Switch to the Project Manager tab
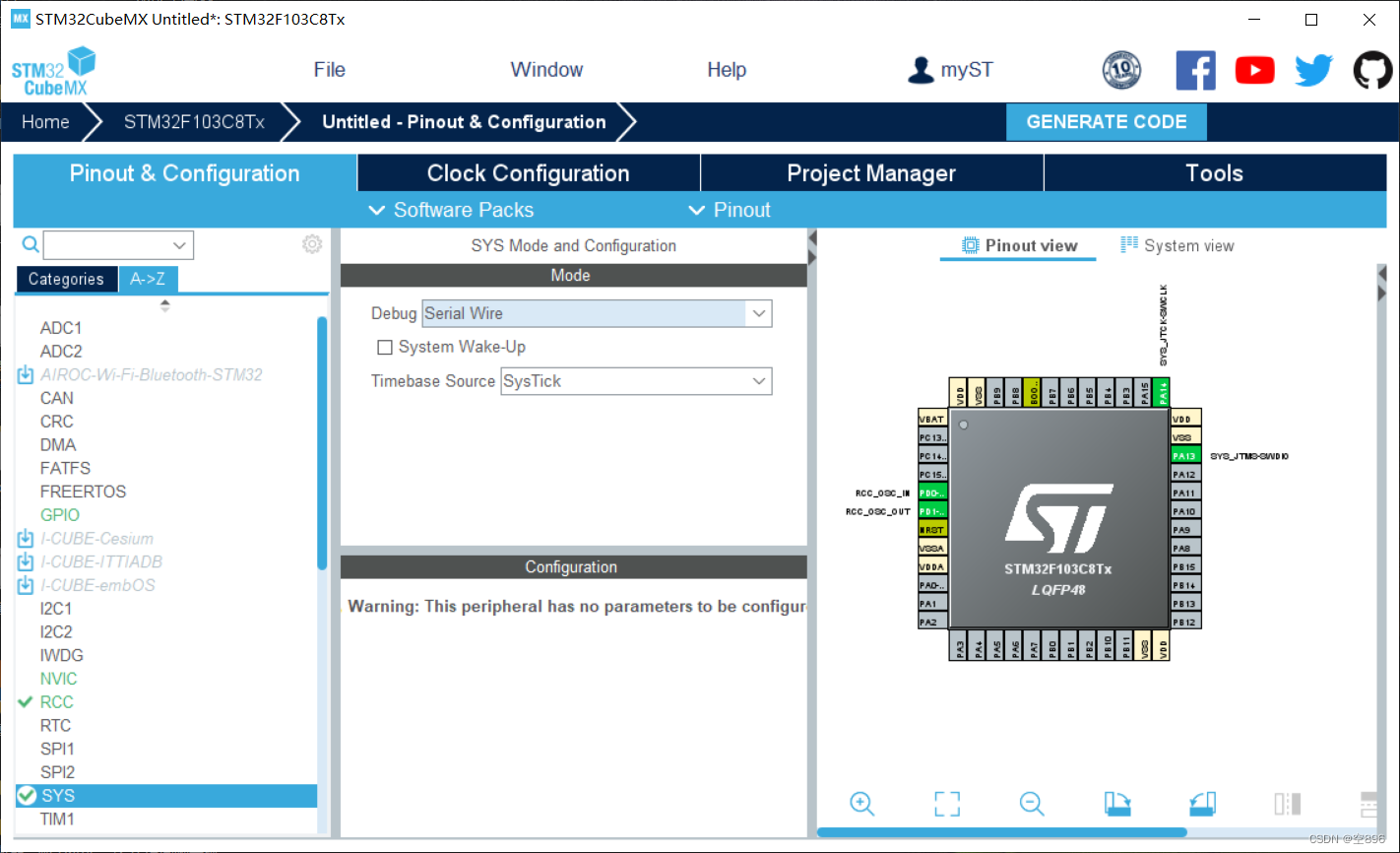Screen dimensions: 1400x853 pyautogui.click(x=871, y=173)
